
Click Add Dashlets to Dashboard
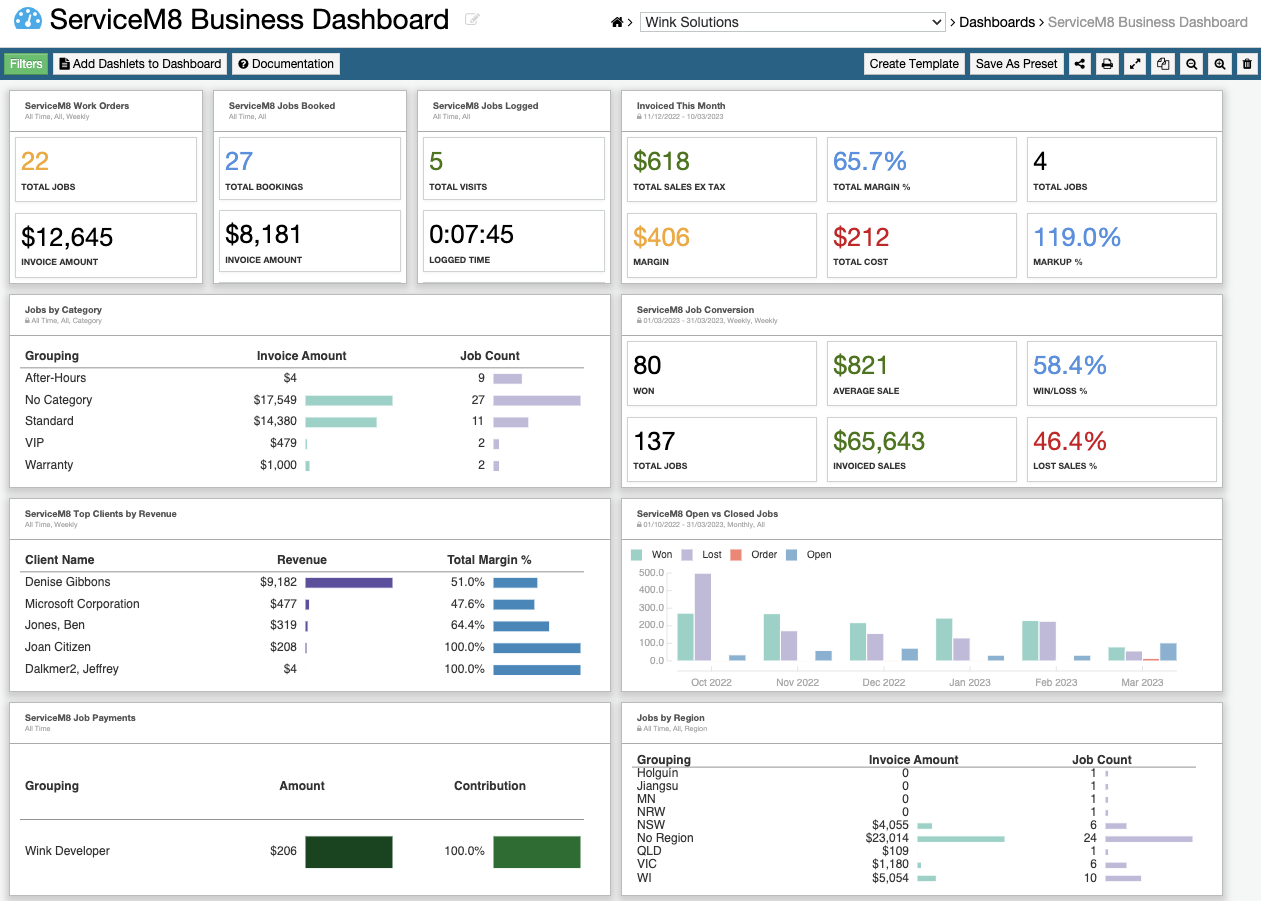coord(139,63)
